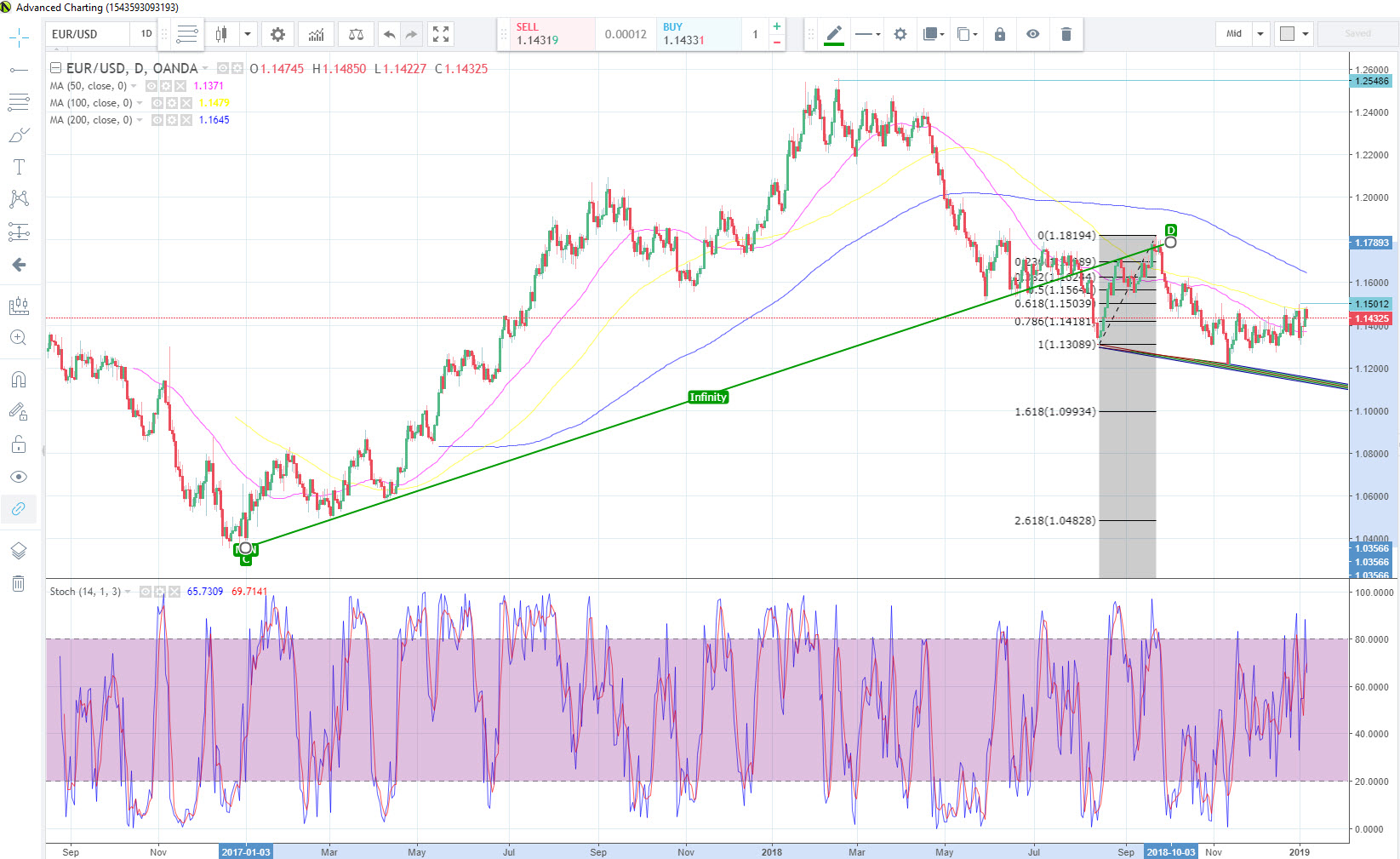Delete selected drawing with top trash icon

1066,34
